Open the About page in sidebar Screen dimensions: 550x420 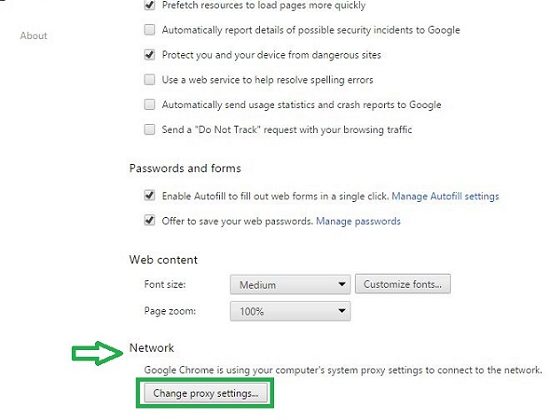click(x=34, y=35)
